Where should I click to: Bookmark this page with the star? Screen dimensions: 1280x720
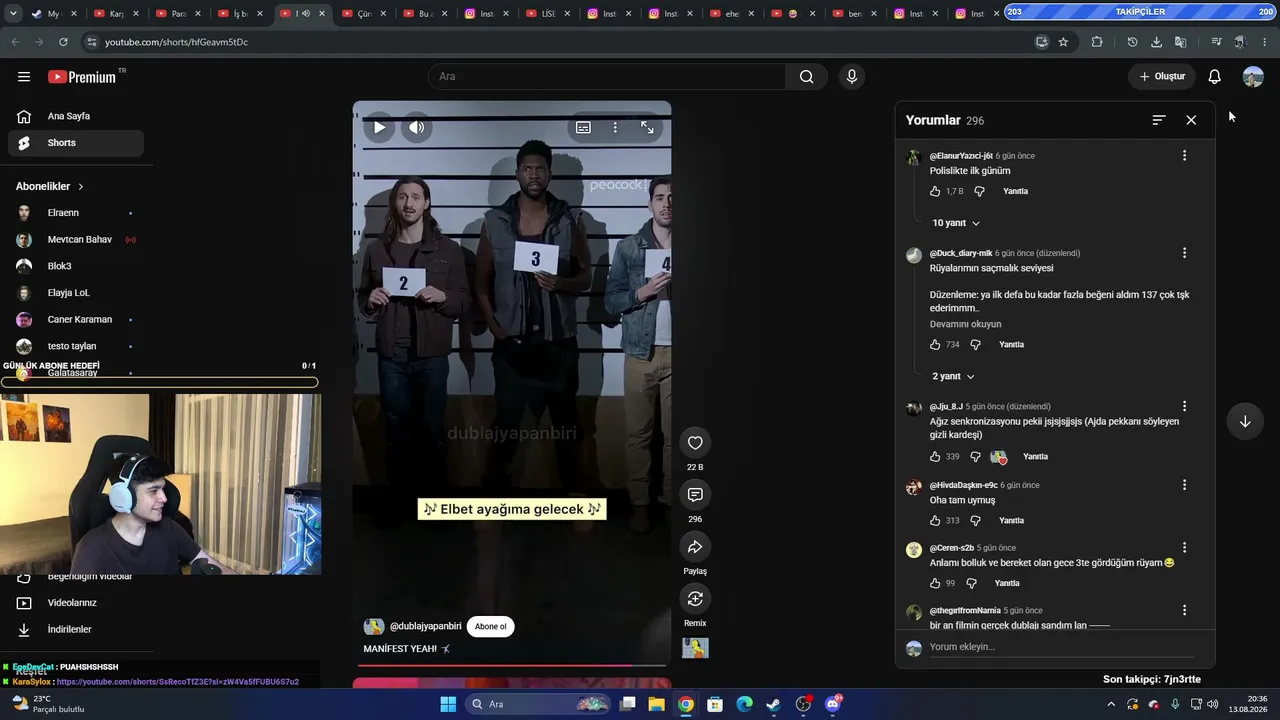1063,42
